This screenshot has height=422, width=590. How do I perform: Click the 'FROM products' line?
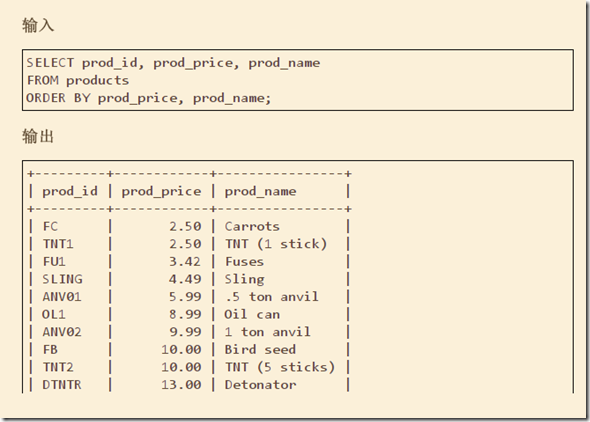[x=78, y=80]
